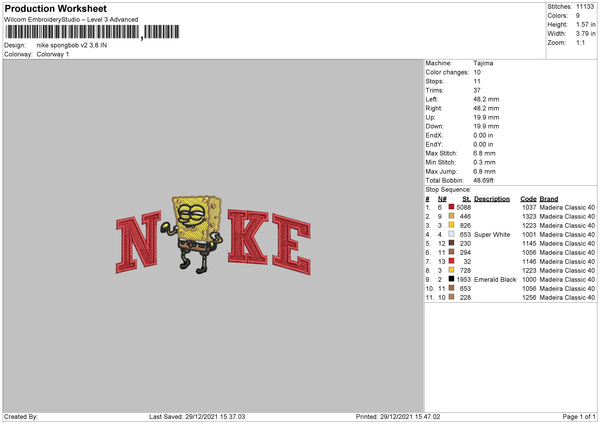The image size is (600, 424).
Task: Pick the Super White color swatch
Action: click(451, 234)
